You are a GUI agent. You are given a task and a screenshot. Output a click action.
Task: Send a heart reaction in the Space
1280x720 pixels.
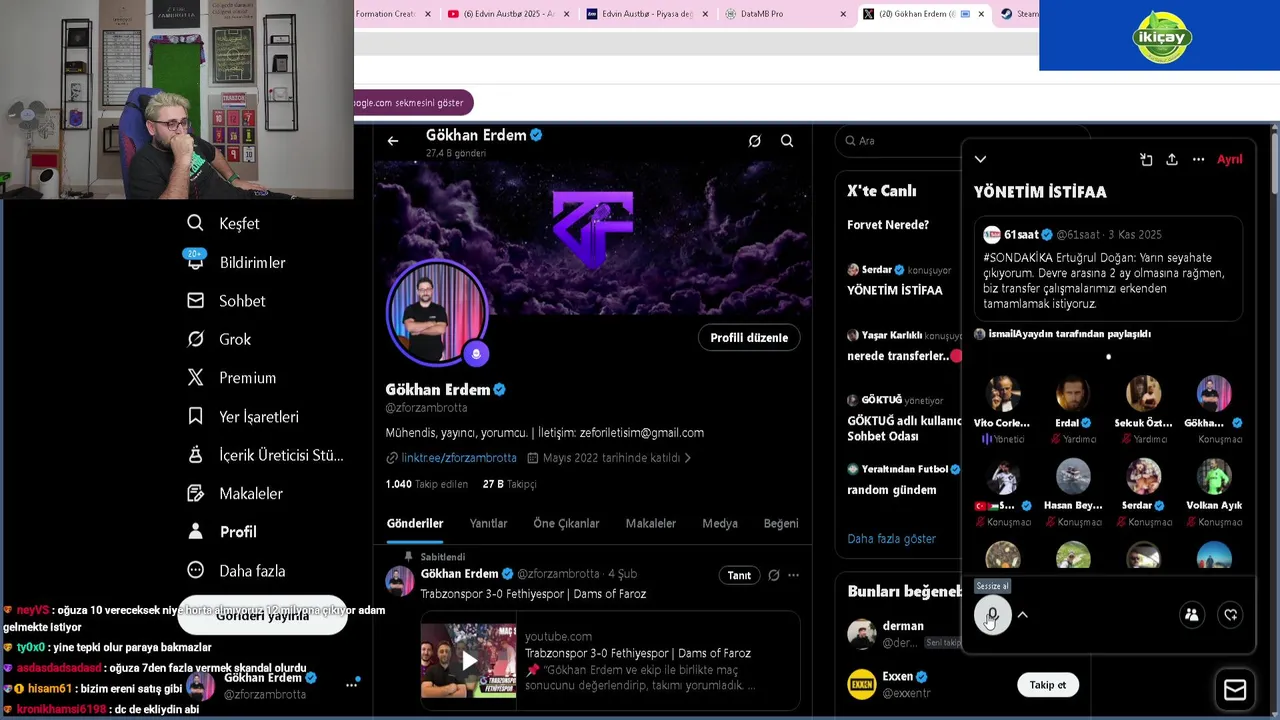1231,615
